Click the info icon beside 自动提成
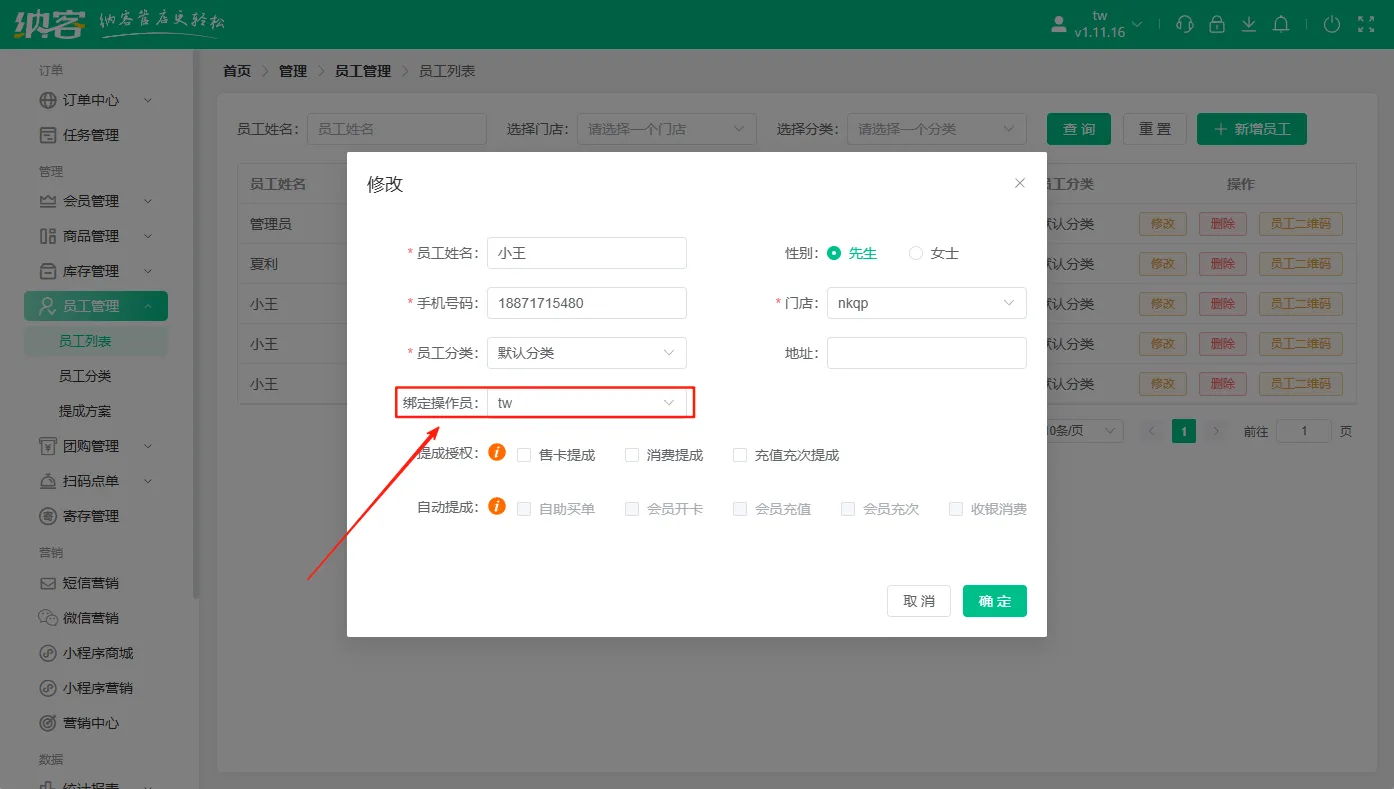This screenshot has height=789, width=1394. click(x=497, y=507)
